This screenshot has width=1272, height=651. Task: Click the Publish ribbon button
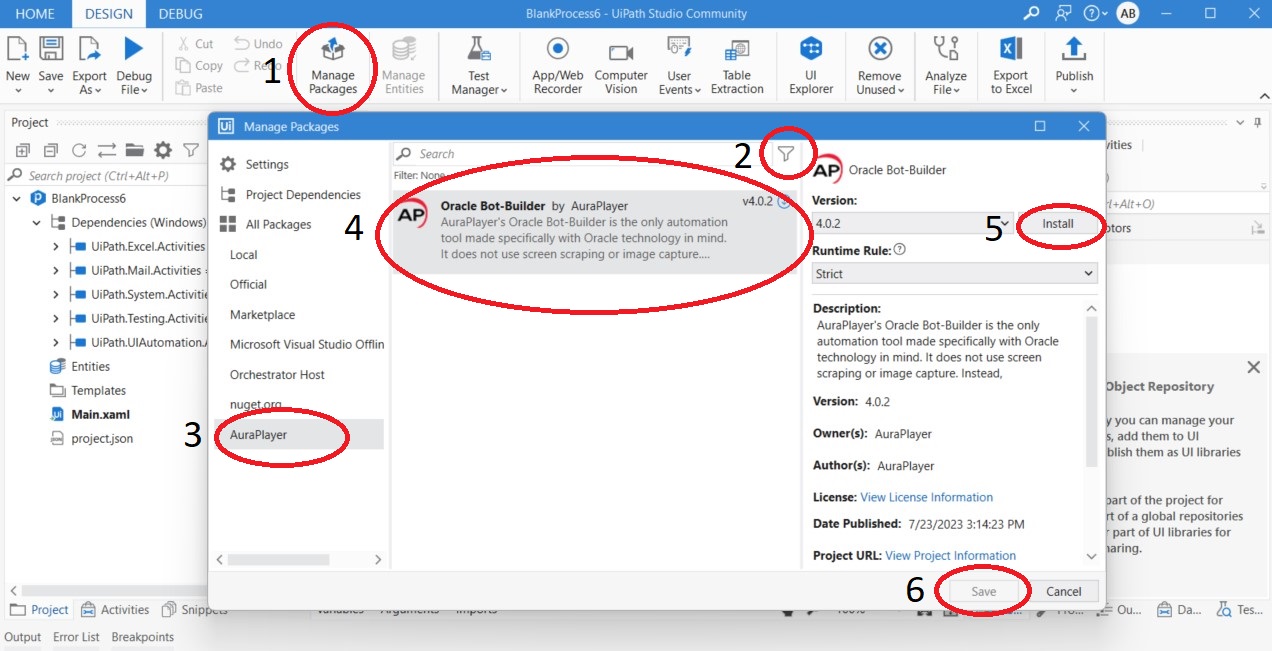(1074, 66)
